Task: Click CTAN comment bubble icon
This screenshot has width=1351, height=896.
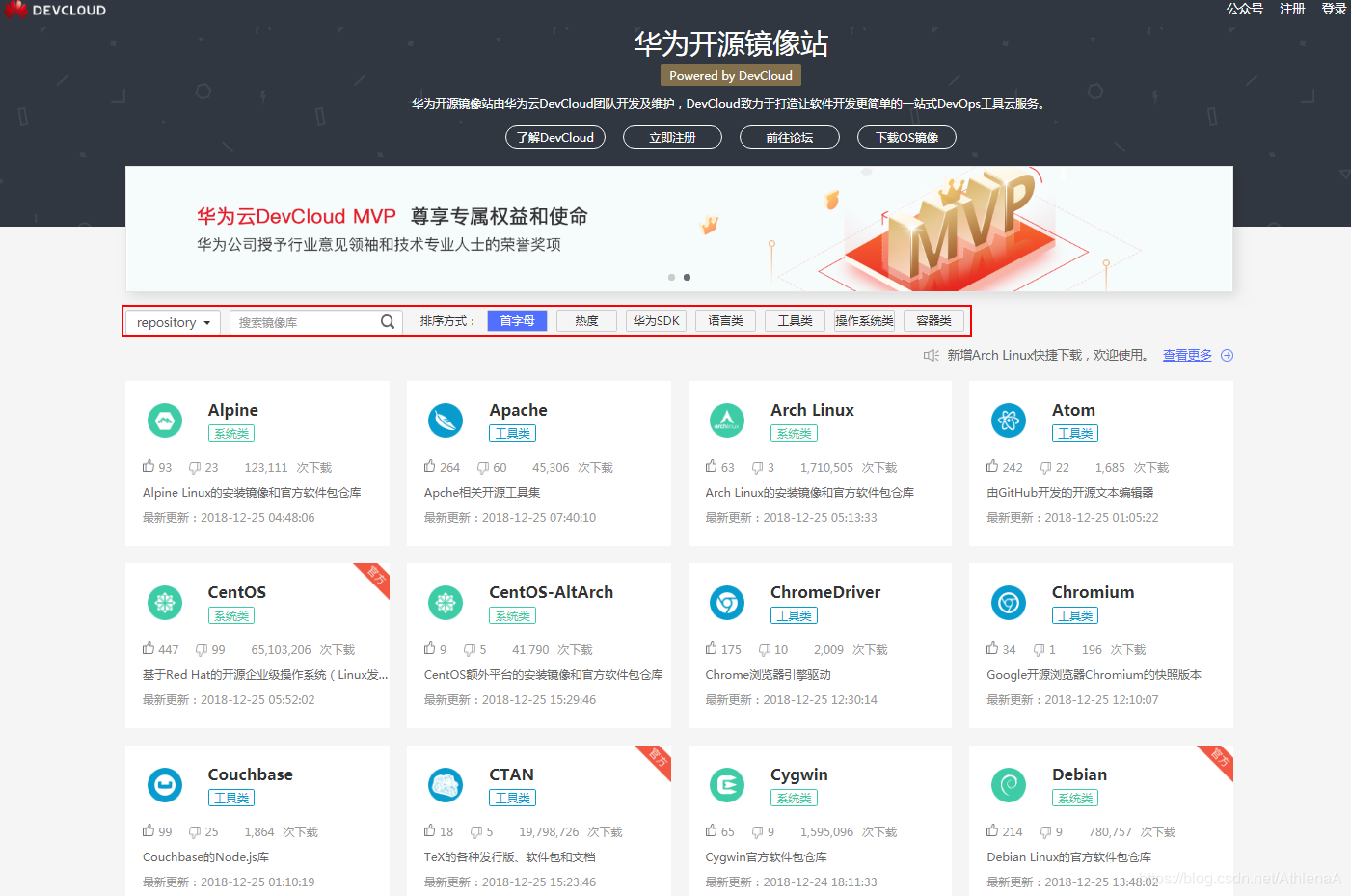Action: (x=476, y=831)
